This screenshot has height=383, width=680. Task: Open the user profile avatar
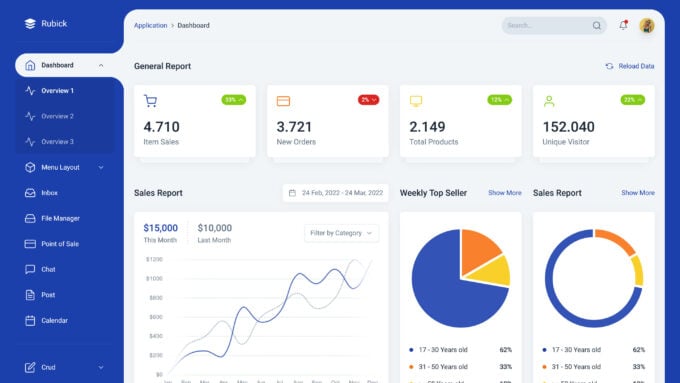point(647,26)
